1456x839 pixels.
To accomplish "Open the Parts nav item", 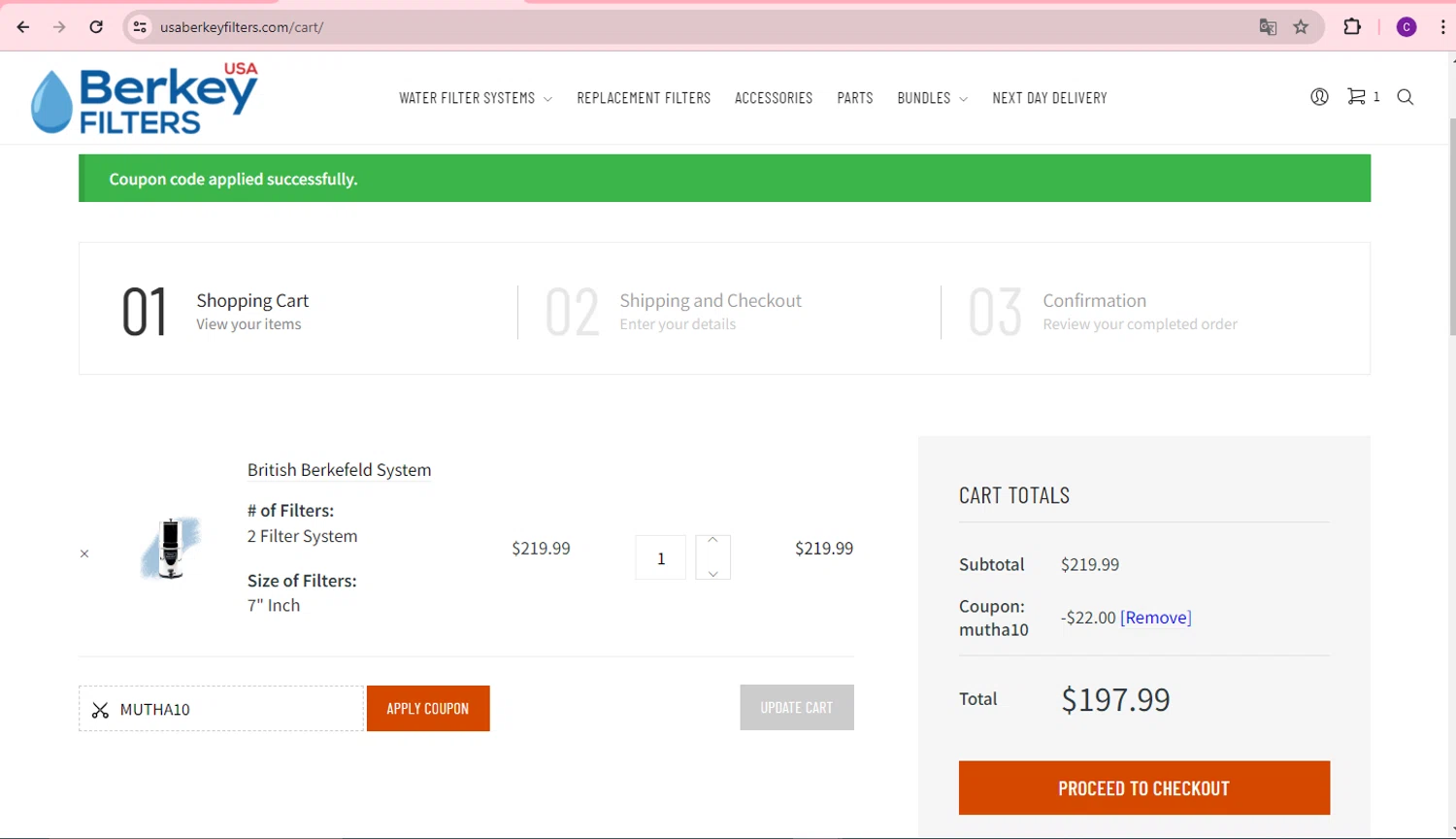I will tap(855, 98).
